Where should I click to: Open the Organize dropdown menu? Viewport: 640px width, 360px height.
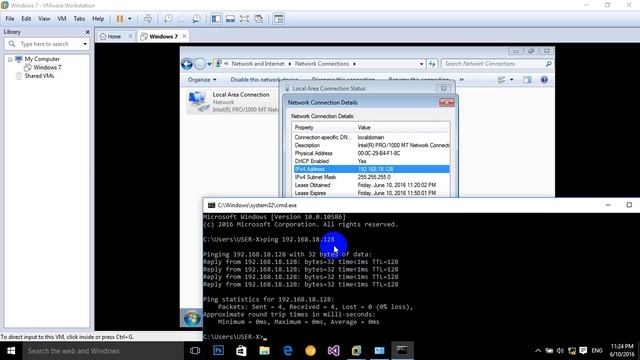pos(202,80)
